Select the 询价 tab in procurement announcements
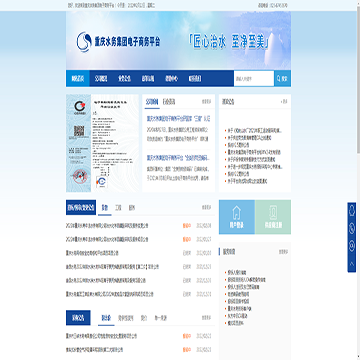This screenshot has width=360, height=360. click(144, 318)
